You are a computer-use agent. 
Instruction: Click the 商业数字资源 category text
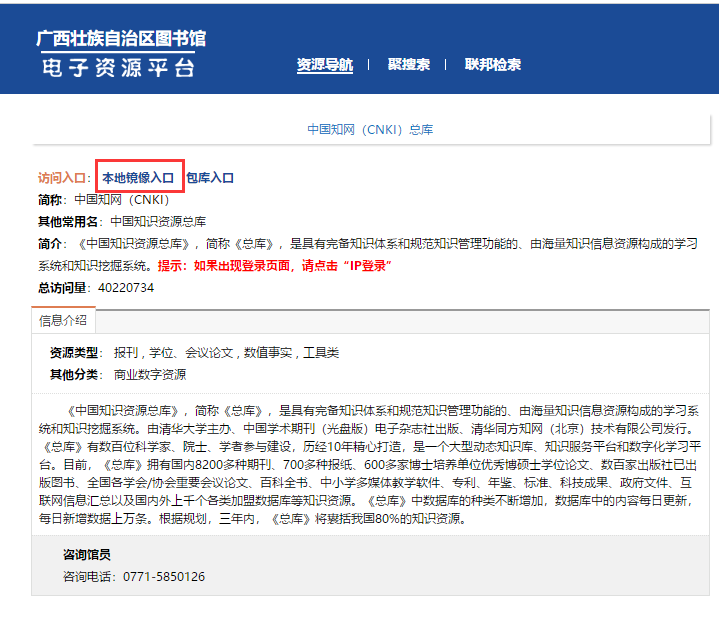(x=150, y=375)
